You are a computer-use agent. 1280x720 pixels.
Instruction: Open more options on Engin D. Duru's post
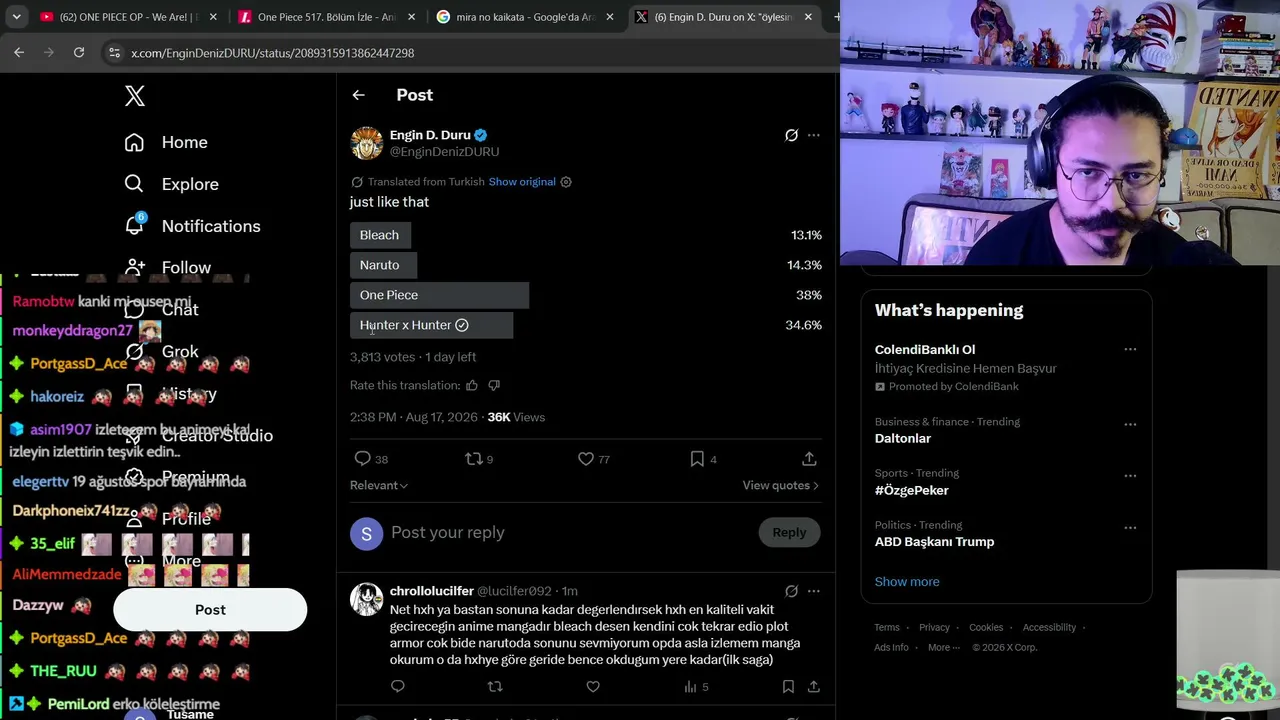(813, 135)
